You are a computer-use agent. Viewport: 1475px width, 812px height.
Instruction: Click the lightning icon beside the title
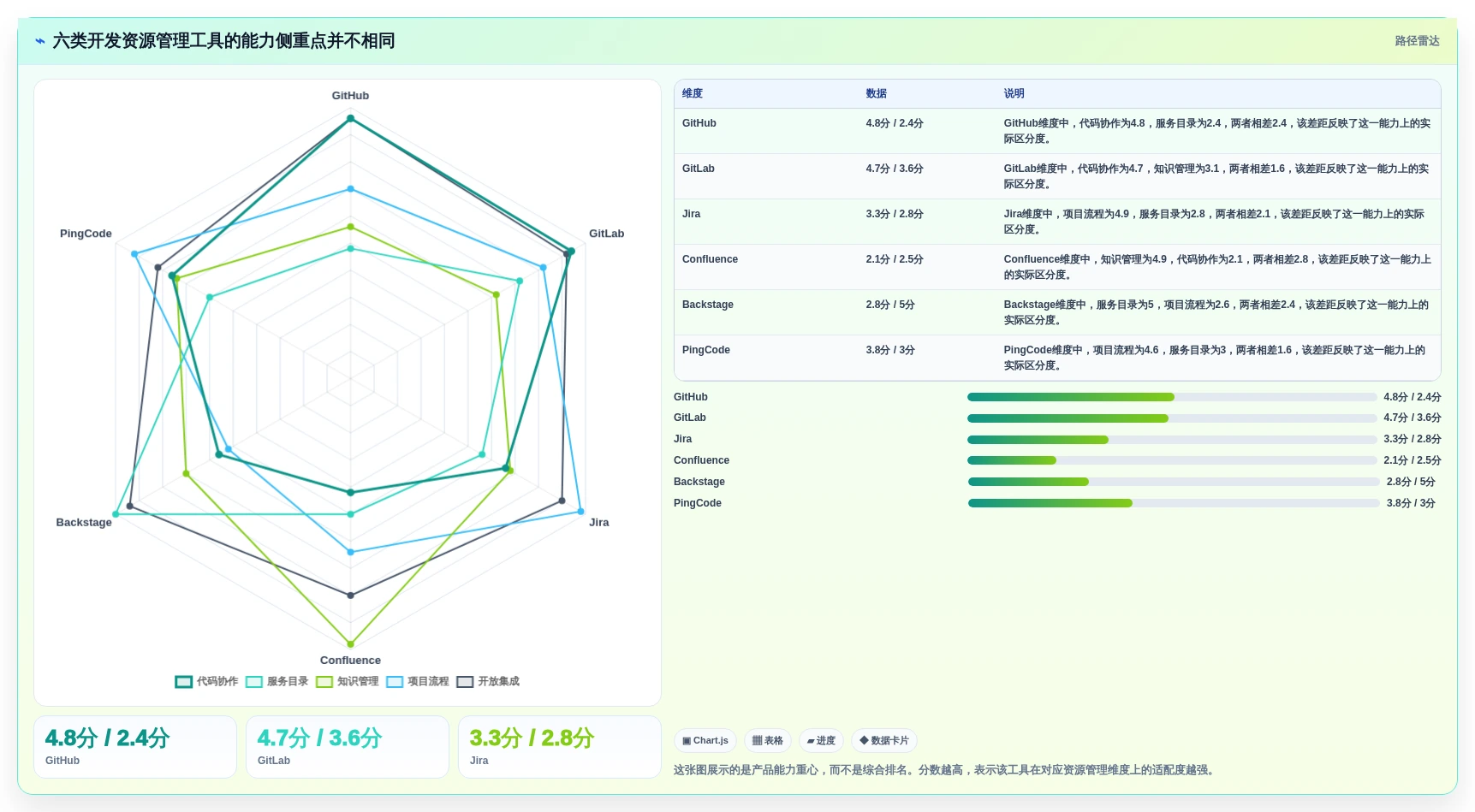(40, 41)
